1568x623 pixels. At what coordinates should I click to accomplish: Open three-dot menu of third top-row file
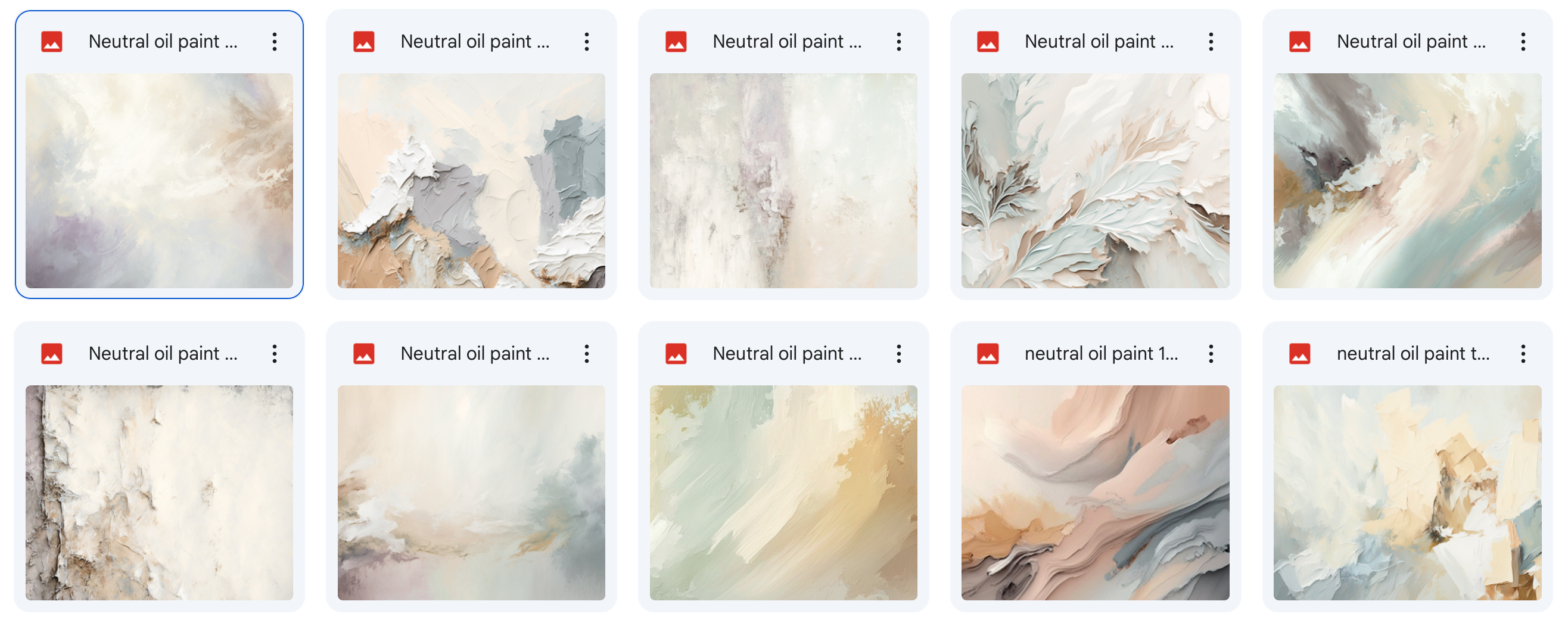898,41
